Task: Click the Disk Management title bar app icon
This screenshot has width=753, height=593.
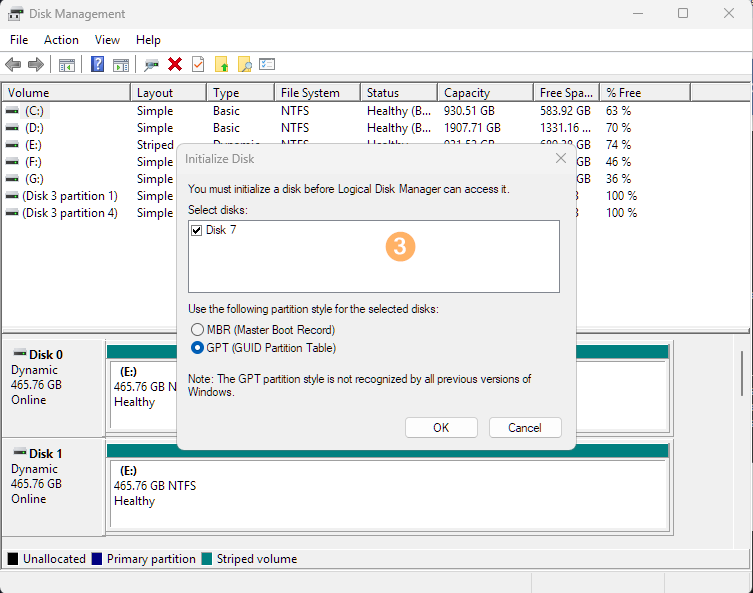Action: click(15, 14)
